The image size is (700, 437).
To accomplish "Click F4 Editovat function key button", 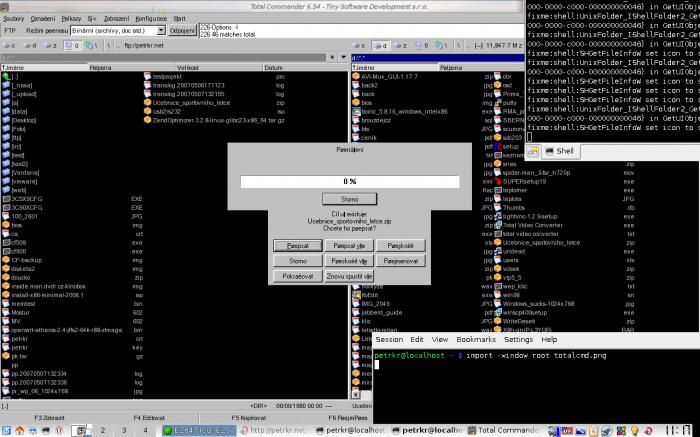I will (149, 418).
